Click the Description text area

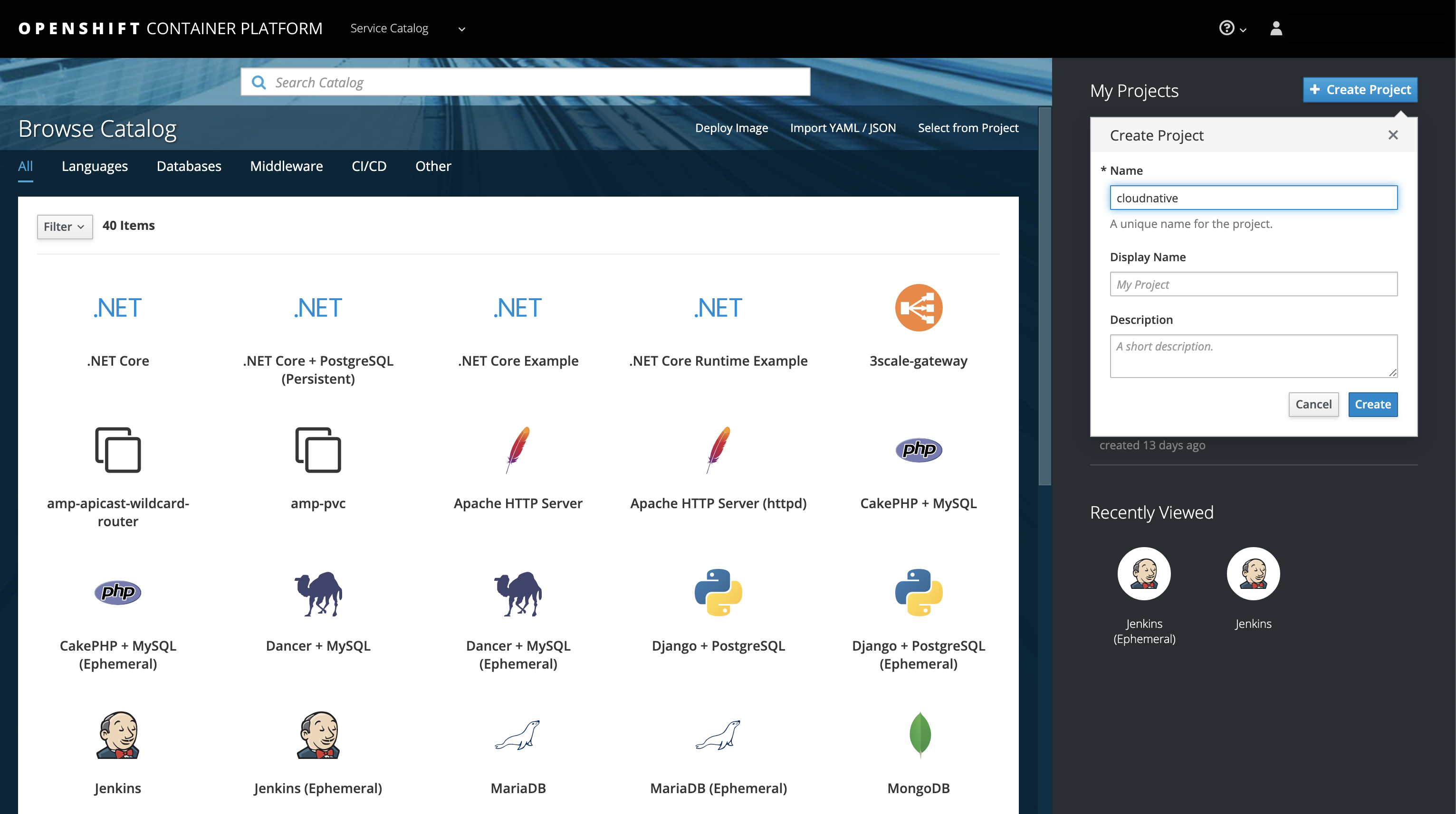coord(1253,356)
